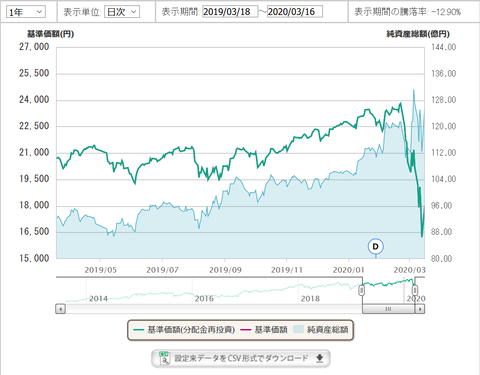Edit the end date 2020/03/16 field

click(x=295, y=12)
